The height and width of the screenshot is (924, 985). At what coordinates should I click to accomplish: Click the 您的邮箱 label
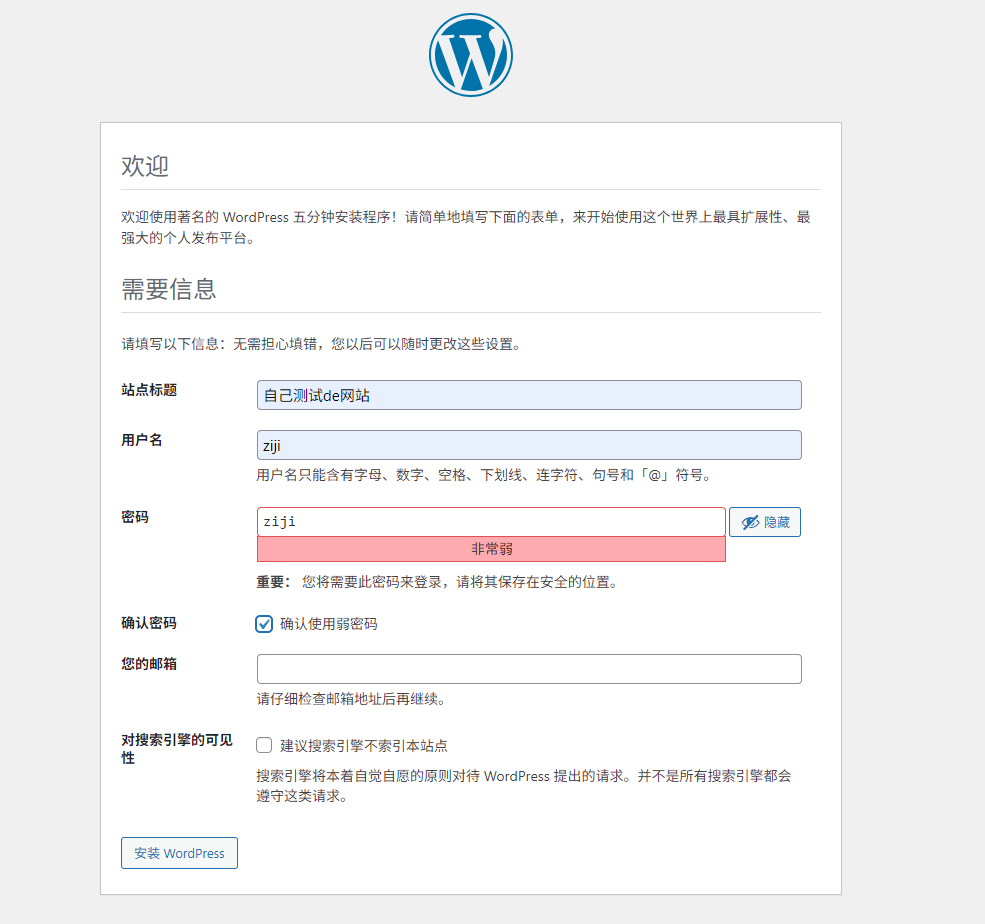click(x=149, y=664)
